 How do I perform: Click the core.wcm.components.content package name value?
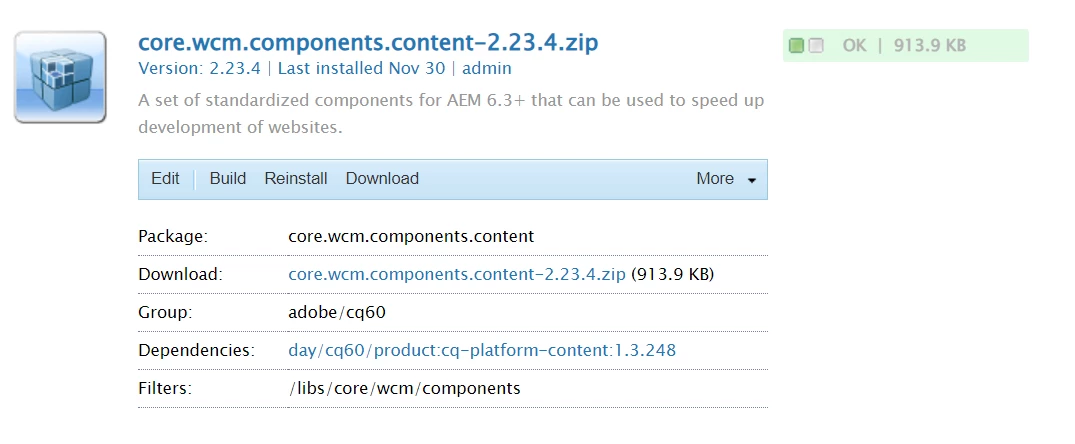(x=411, y=237)
